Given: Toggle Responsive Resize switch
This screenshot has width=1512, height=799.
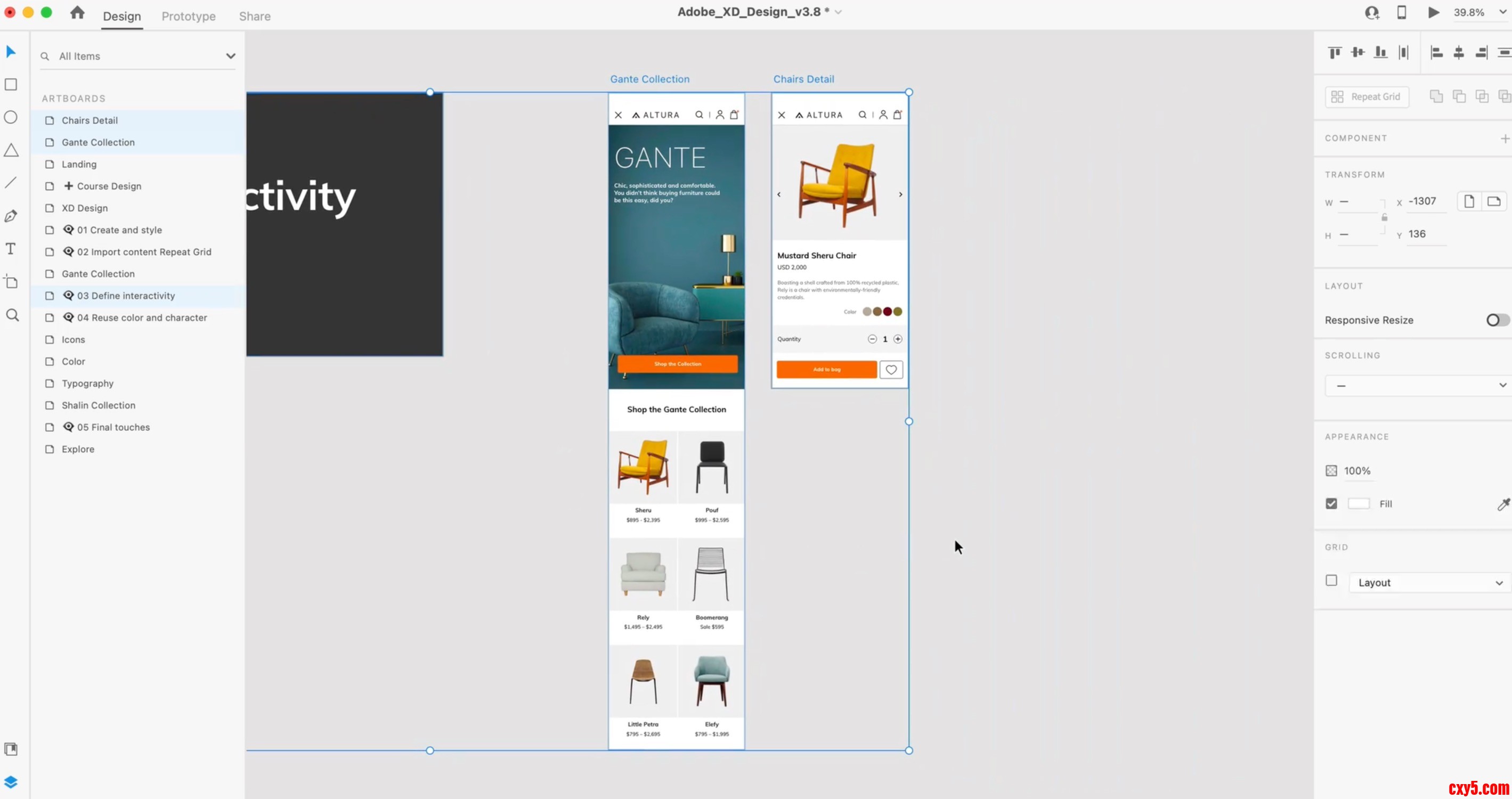Looking at the screenshot, I should click(x=1496, y=320).
